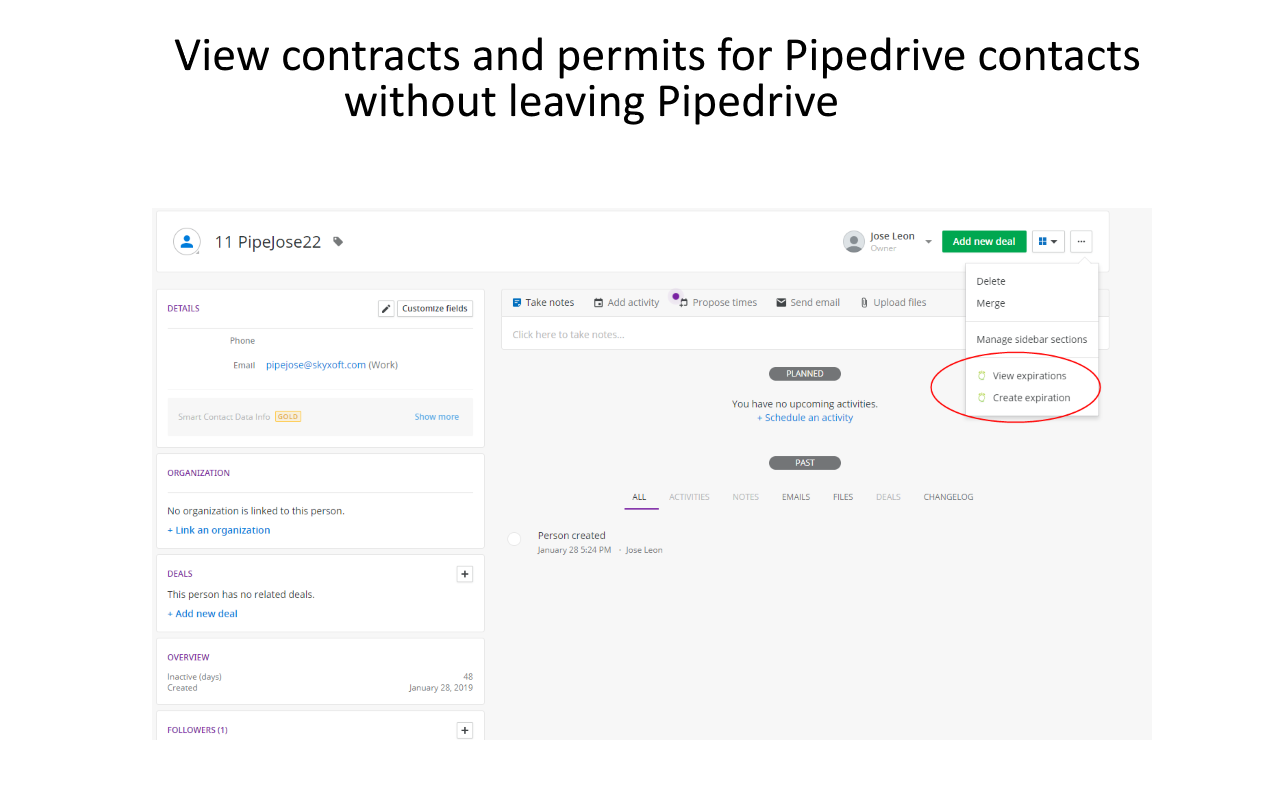Select the Take notes icon
Viewport: 1280px width, 800px height.
[x=516, y=302]
